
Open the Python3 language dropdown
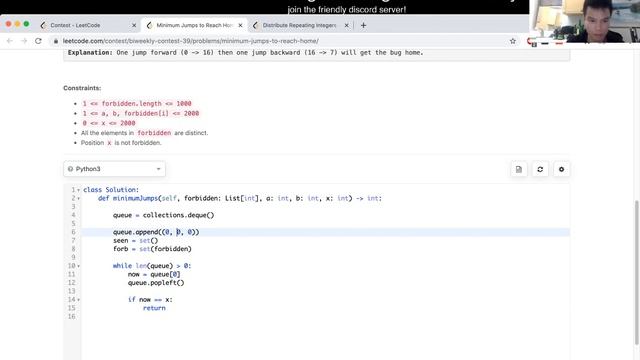pyautogui.click(x=114, y=169)
